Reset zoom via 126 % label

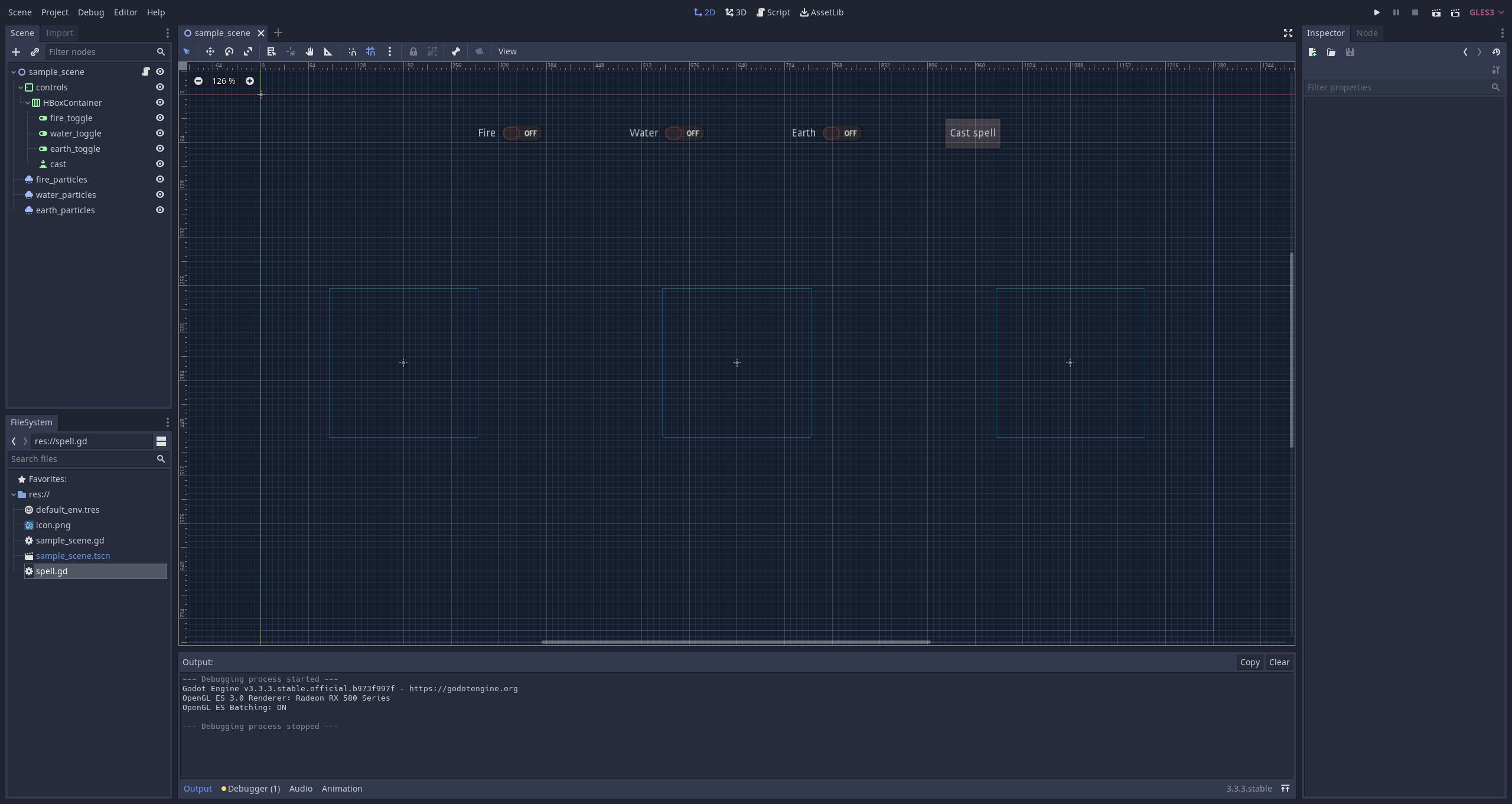click(224, 81)
